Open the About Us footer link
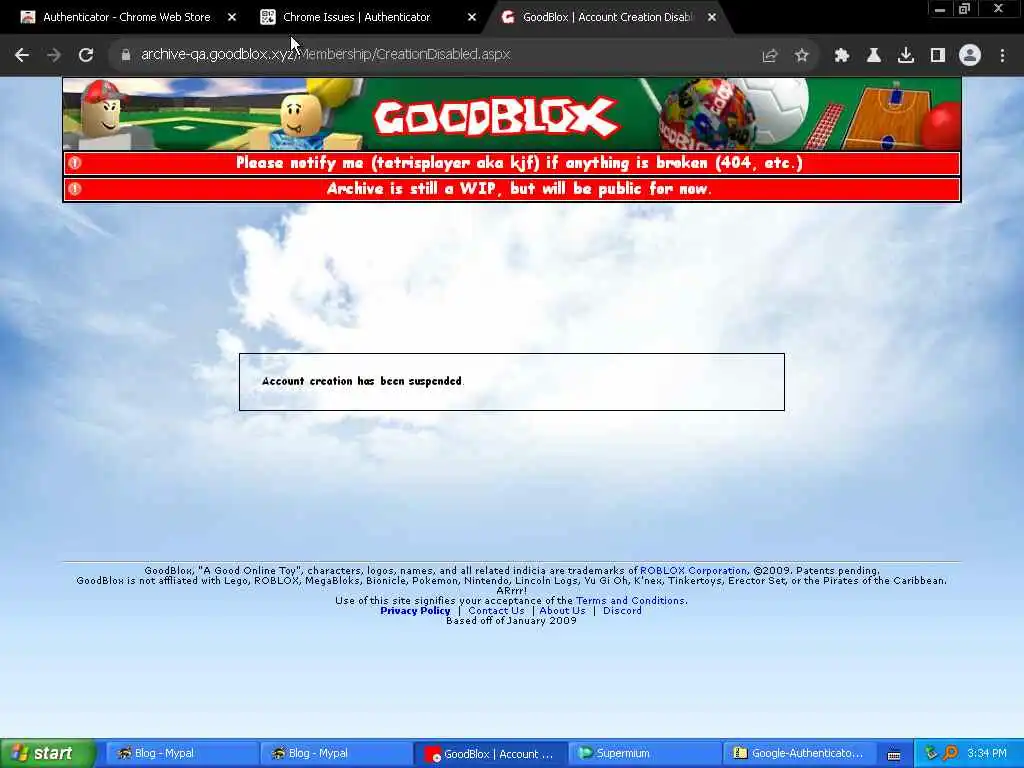This screenshot has height=768, width=1024. click(562, 611)
